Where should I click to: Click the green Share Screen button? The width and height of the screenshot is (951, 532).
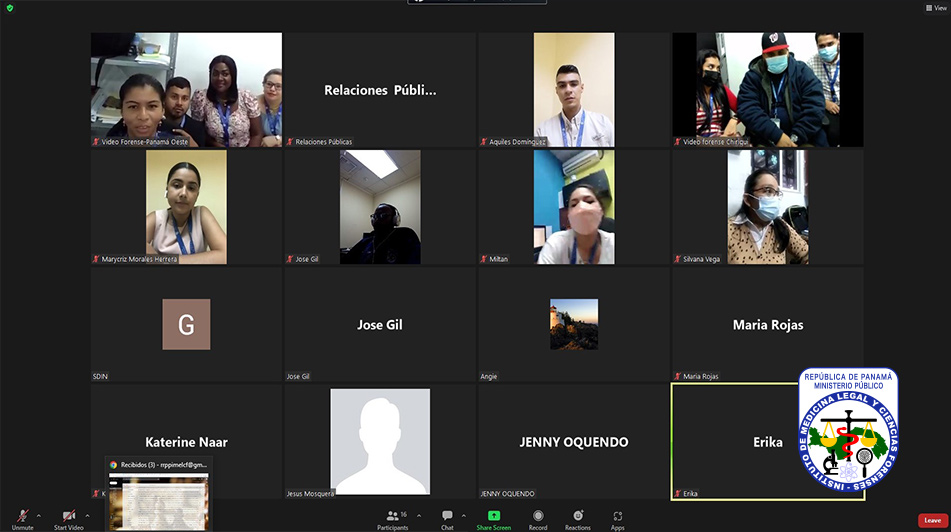click(x=494, y=519)
